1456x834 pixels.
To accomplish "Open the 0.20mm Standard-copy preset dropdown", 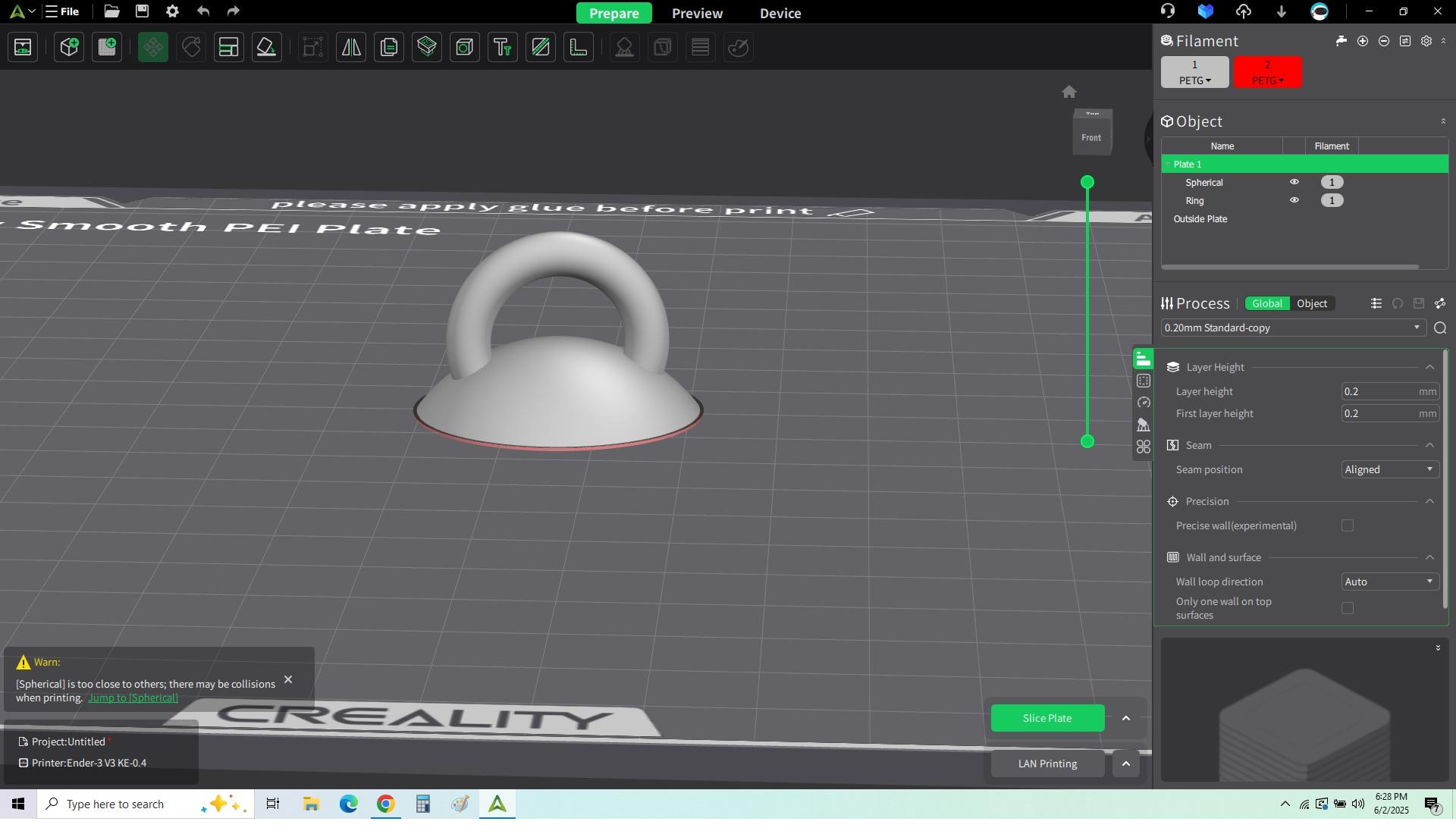I will 1292,328.
